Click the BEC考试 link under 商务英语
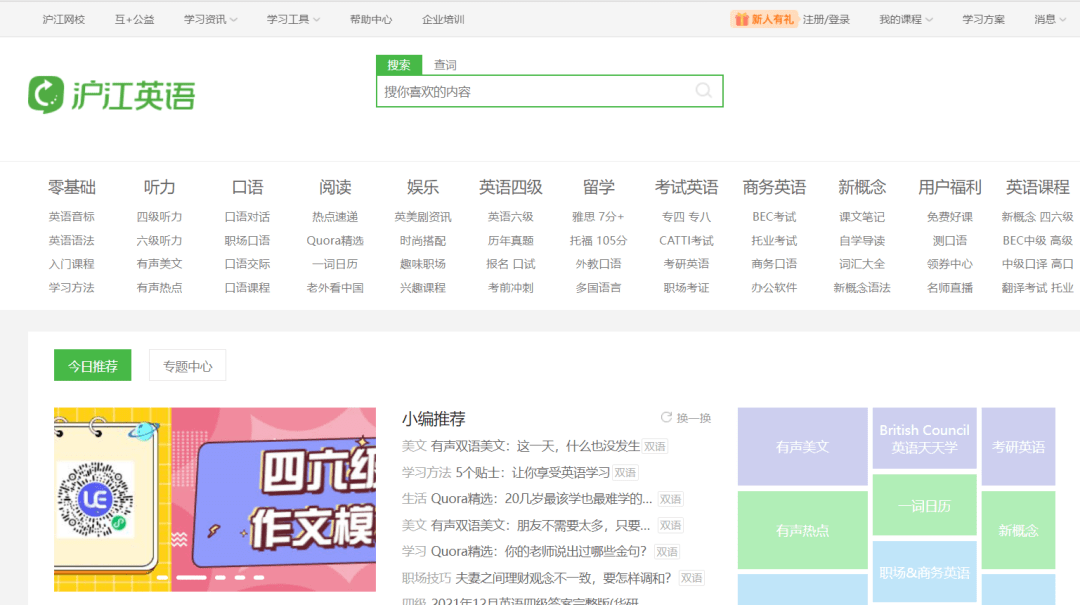Image resolution: width=1080 pixels, height=605 pixels. [x=774, y=215]
